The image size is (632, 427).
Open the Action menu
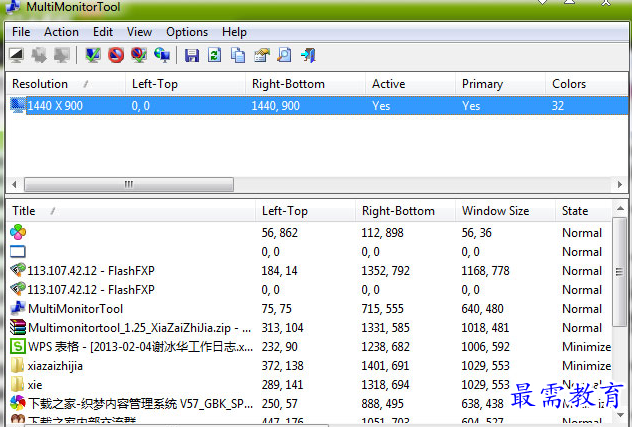tap(61, 32)
